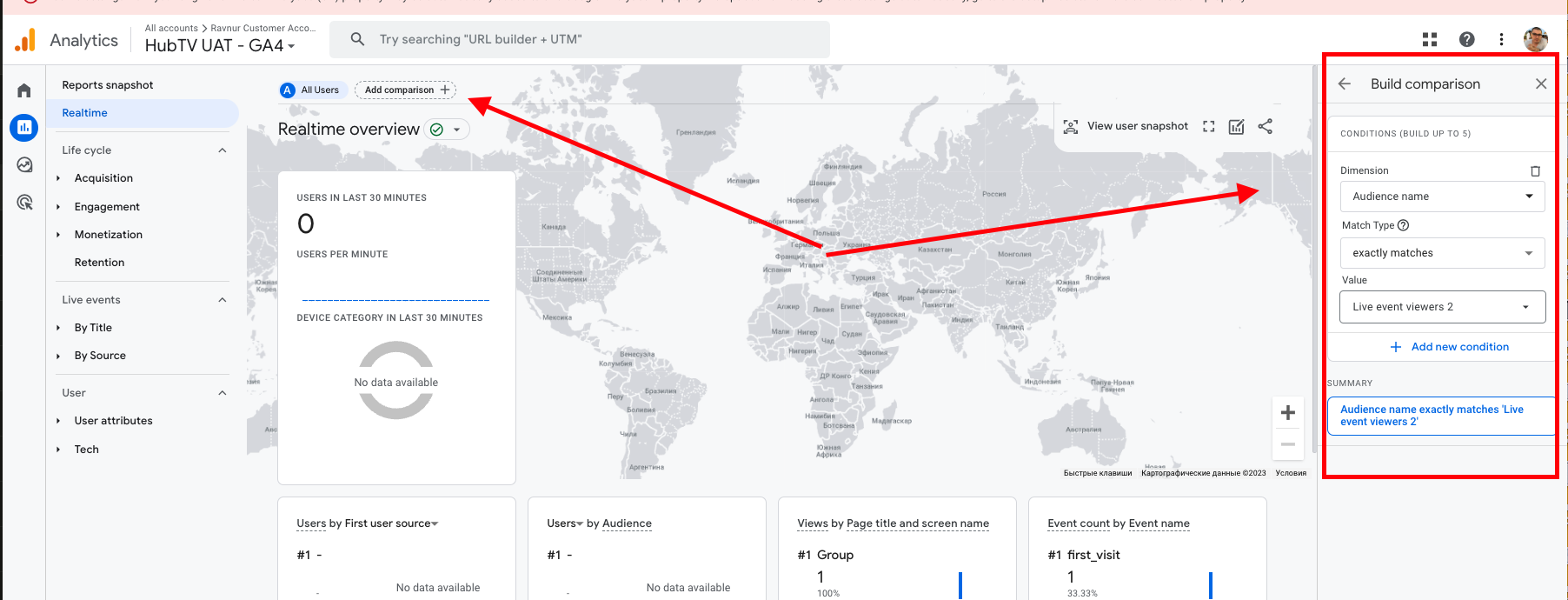Open the Live event viewers 2 value dropdown

point(1442,307)
